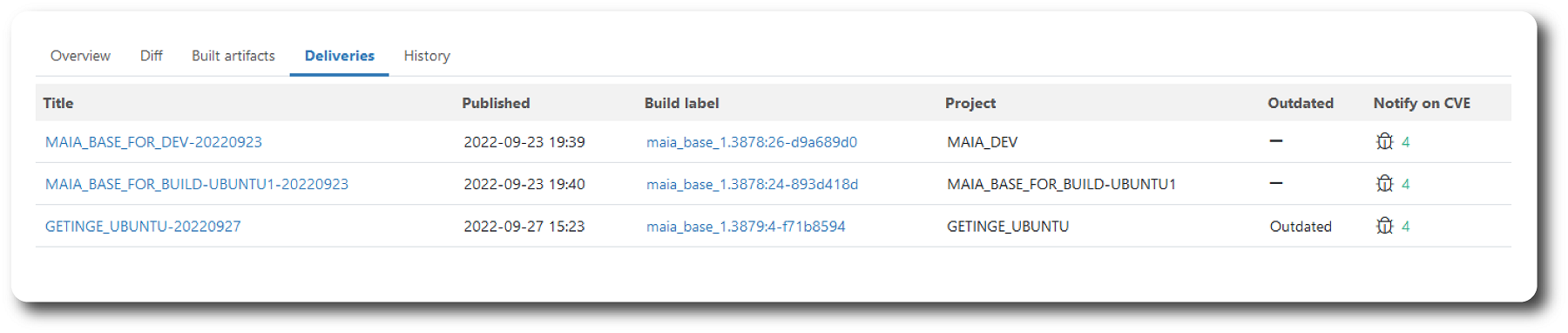Open build label maia_base_1.3878:26-d9a689d0
Image resolution: width=1568 pixels, height=333 pixels.
[752, 142]
